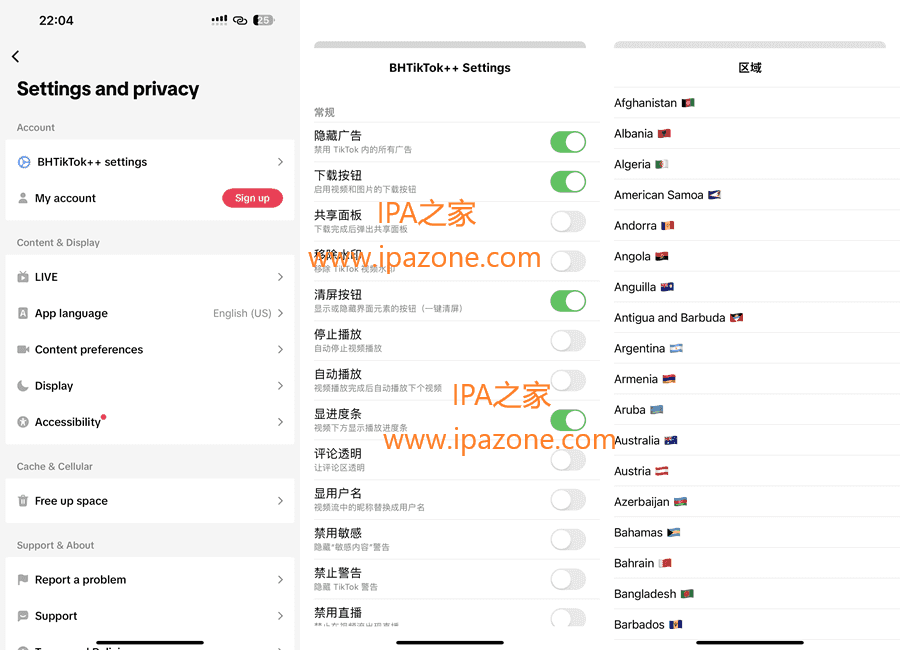Image resolution: width=900 pixels, height=650 pixels.
Task: Enable the 禁用敏感 disable sensitive toggle
Action: tap(568, 539)
